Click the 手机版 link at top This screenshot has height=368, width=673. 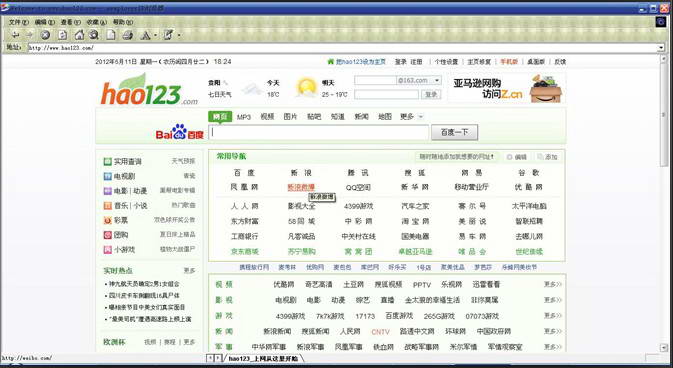click(509, 62)
